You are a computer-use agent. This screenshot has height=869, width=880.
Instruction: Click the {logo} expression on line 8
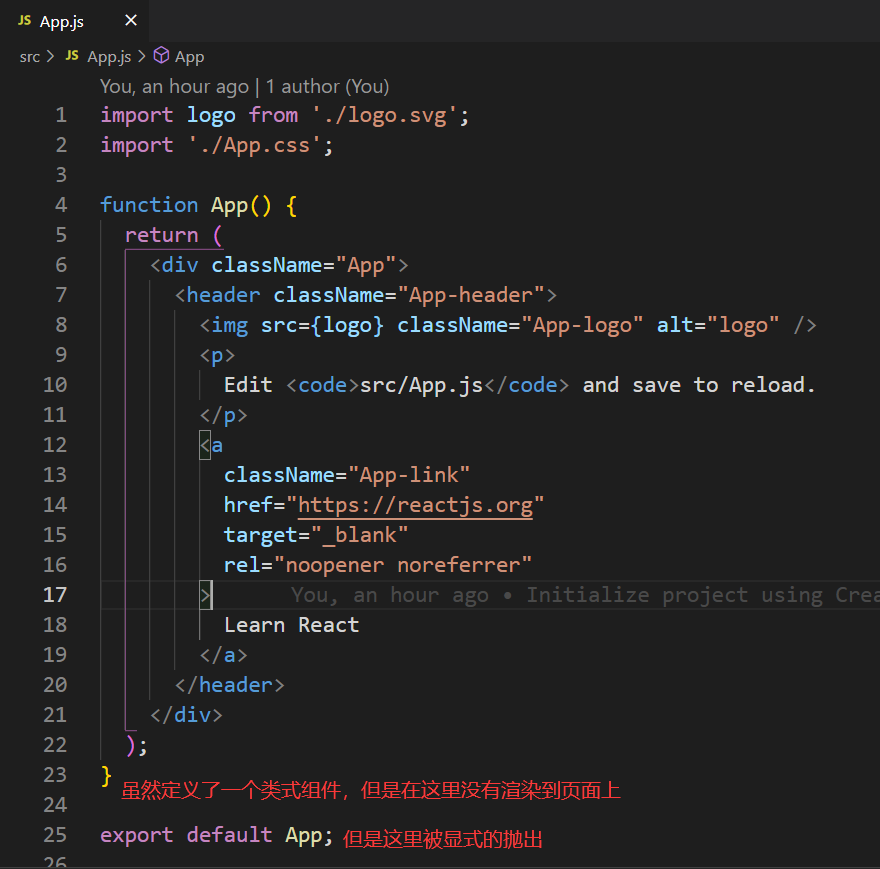tap(347, 326)
